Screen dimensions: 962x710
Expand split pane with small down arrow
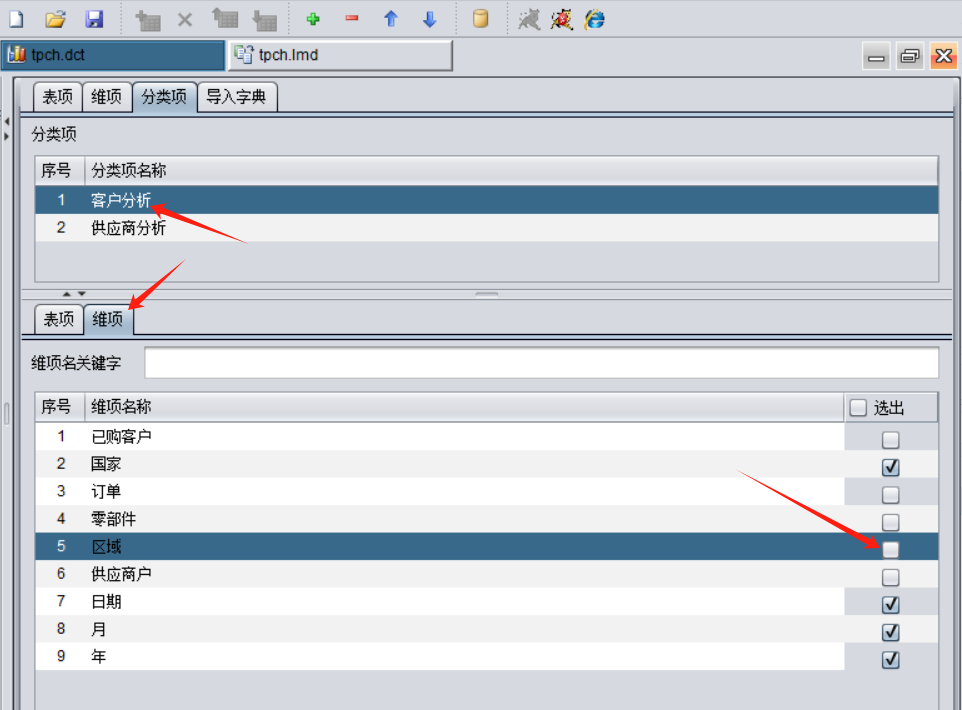(x=82, y=294)
